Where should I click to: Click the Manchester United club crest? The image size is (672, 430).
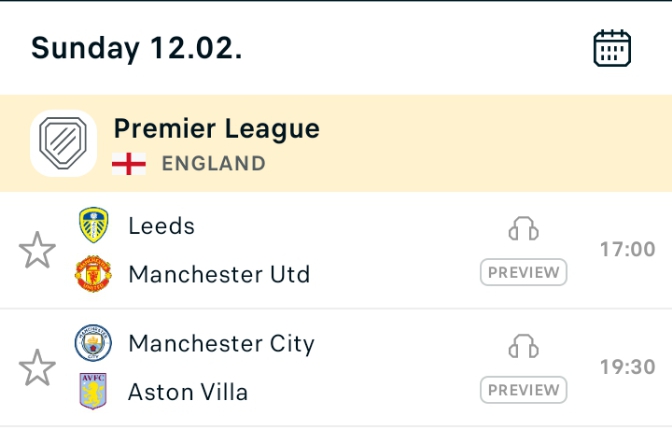(93, 274)
